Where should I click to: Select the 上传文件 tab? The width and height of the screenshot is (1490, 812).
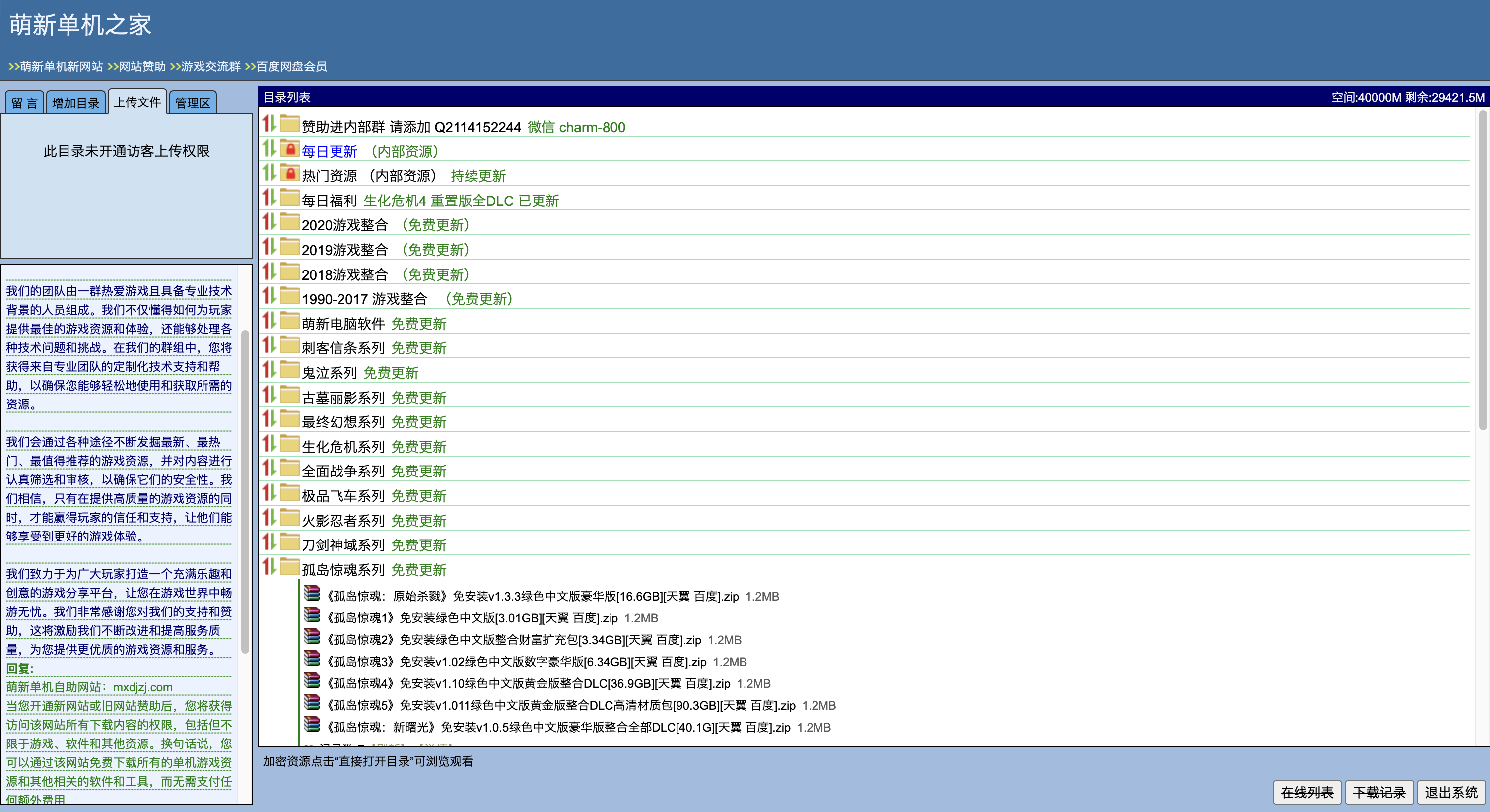click(137, 102)
